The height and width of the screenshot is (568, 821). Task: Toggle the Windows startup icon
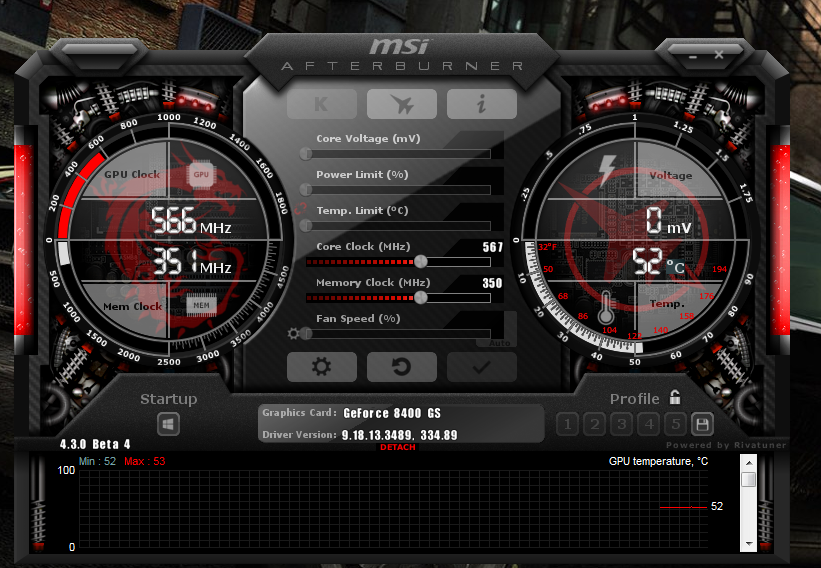click(x=168, y=424)
